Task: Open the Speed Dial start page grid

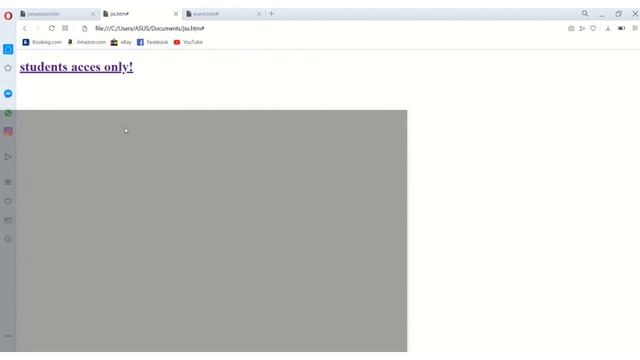Action: point(65,28)
